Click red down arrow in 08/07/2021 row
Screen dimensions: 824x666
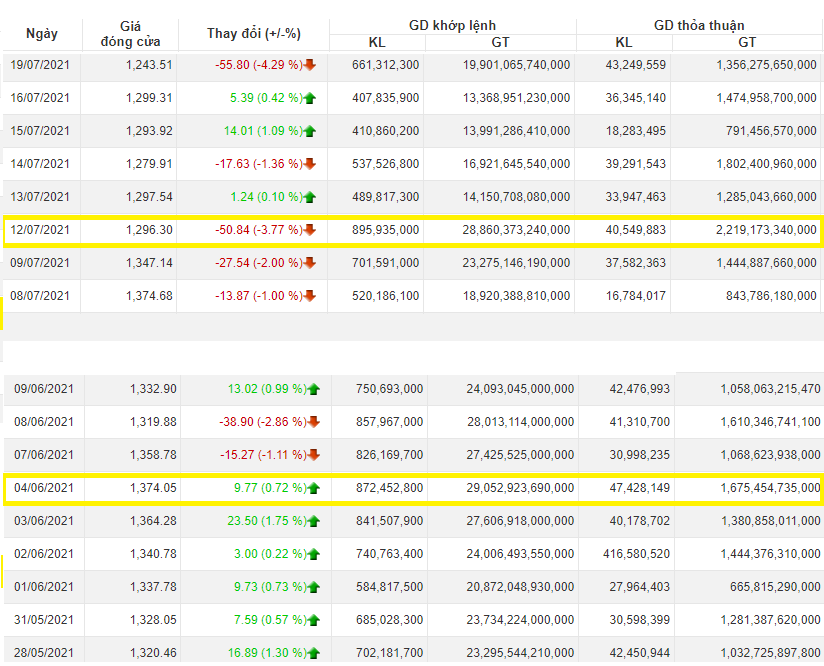pyautogui.click(x=310, y=296)
